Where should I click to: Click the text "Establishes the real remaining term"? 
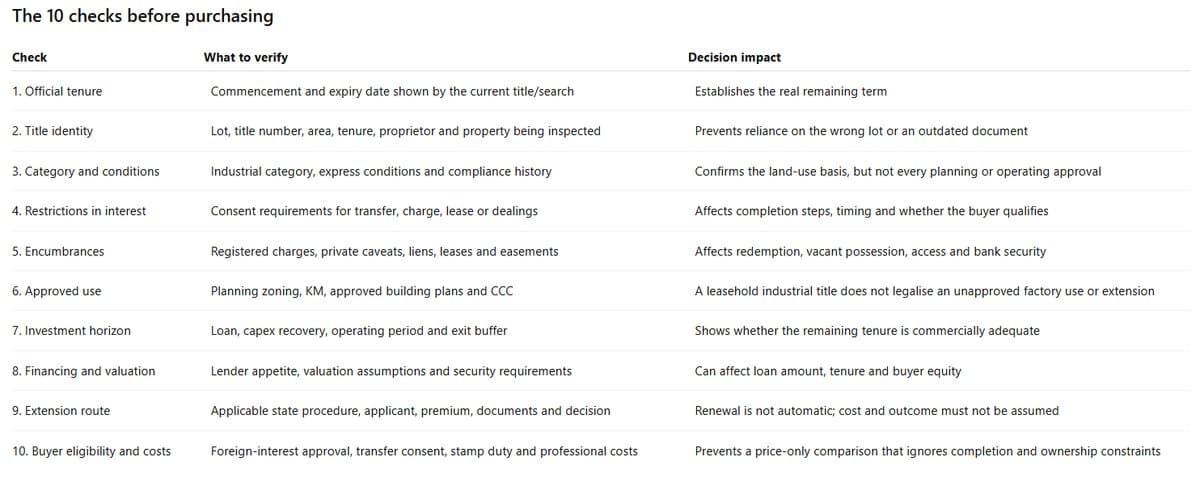791,92
